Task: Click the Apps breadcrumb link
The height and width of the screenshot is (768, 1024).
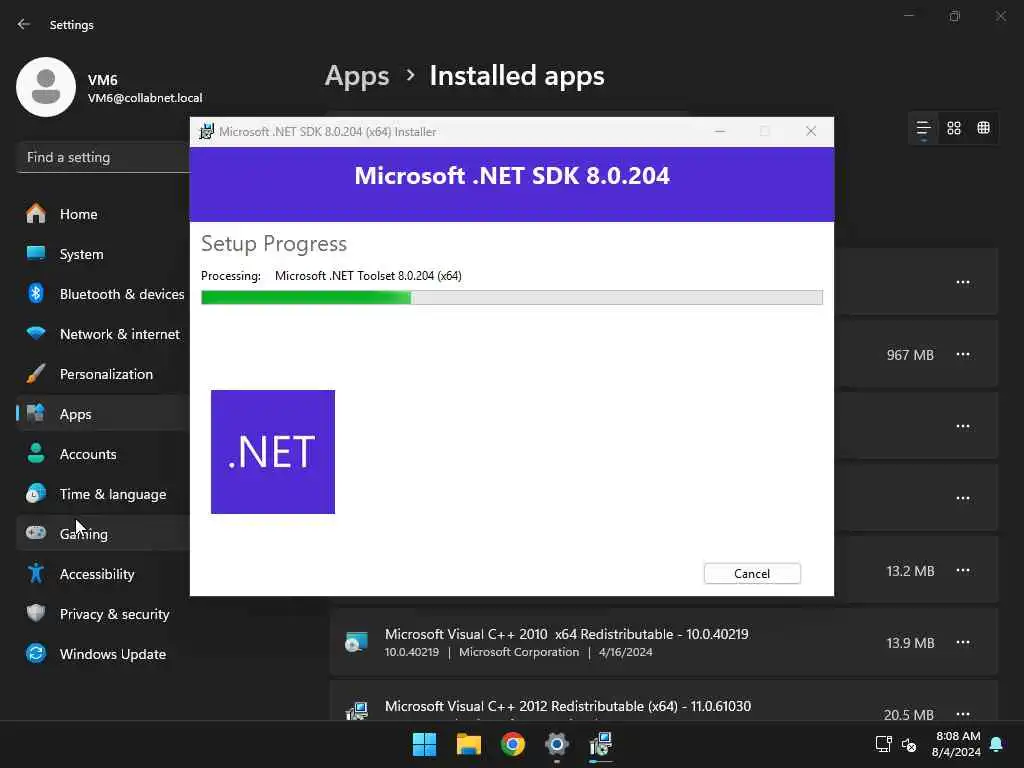Action: (357, 76)
